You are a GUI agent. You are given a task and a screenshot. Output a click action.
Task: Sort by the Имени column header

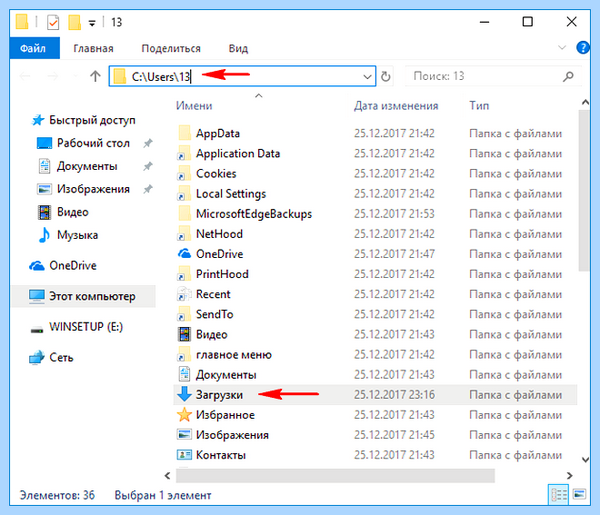194,106
